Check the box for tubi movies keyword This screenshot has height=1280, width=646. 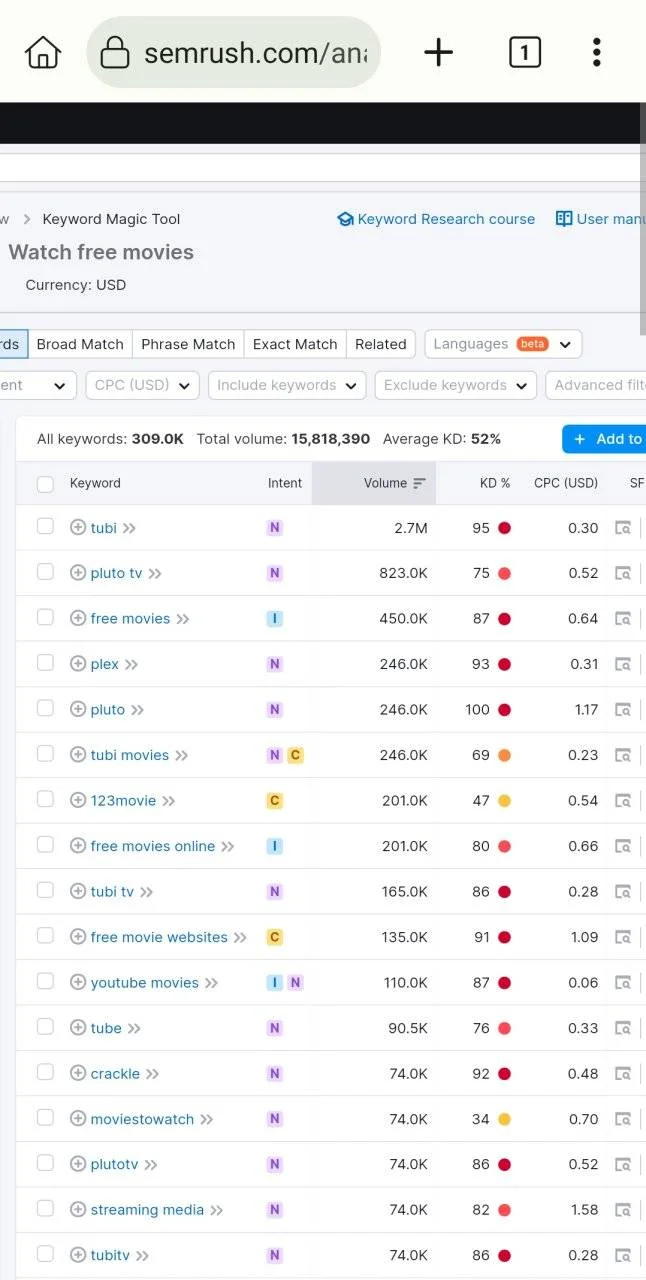point(45,753)
